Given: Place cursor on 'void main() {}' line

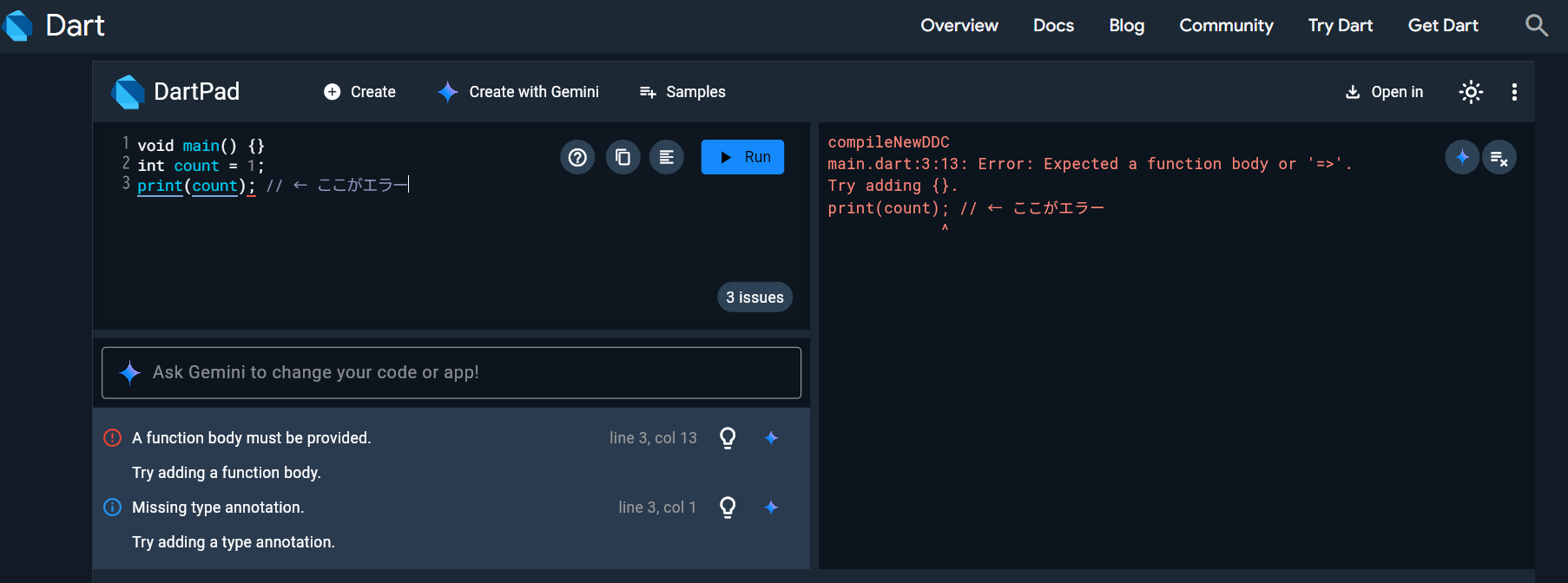Looking at the screenshot, I should coord(201,146).
